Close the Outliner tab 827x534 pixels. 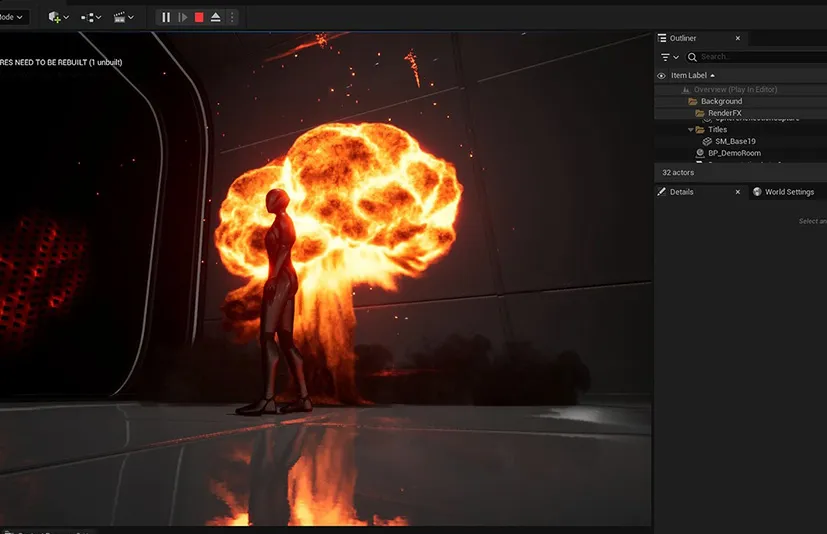pyautogui.click(x=738, y=38)
